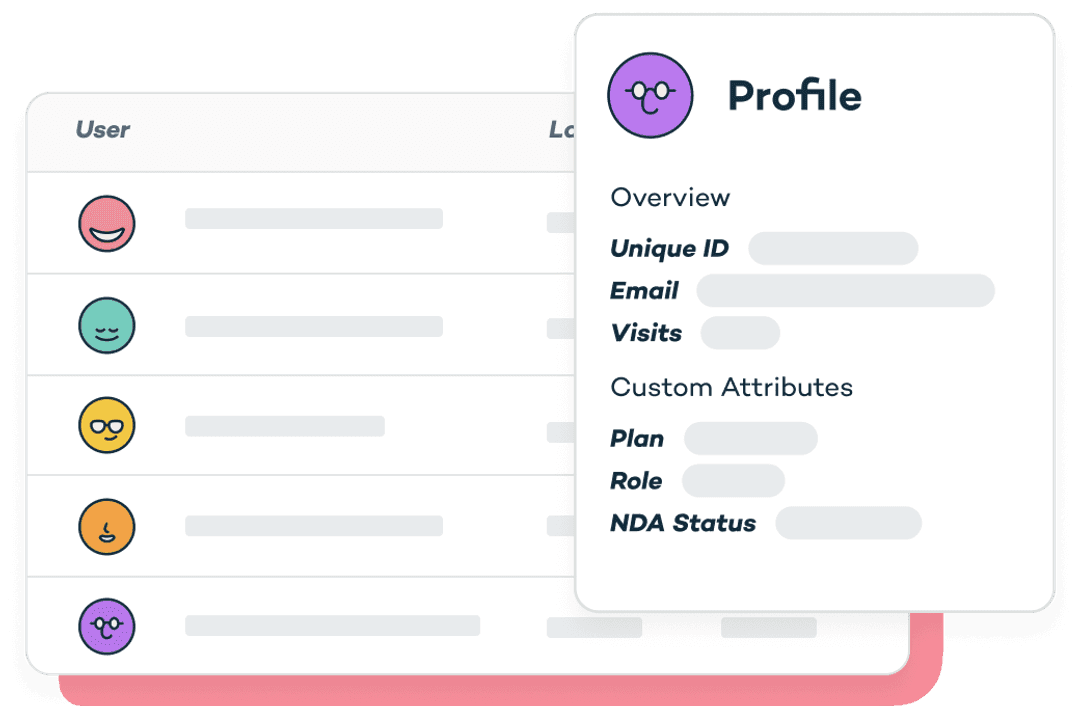Click the Unique ID value field
1080x706 pixels.
click(833, 248)
